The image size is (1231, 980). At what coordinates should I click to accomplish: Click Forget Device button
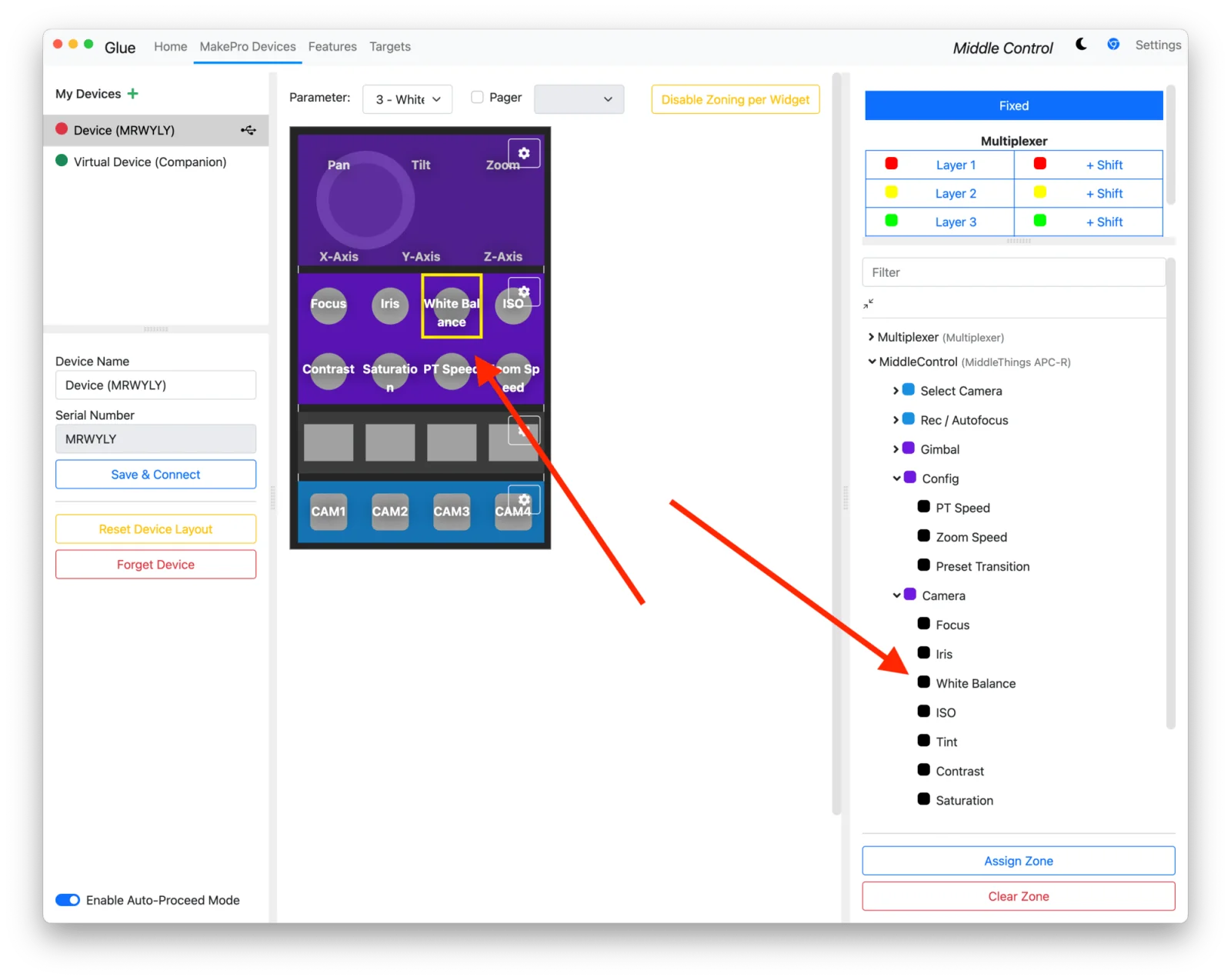click(155, 565)
